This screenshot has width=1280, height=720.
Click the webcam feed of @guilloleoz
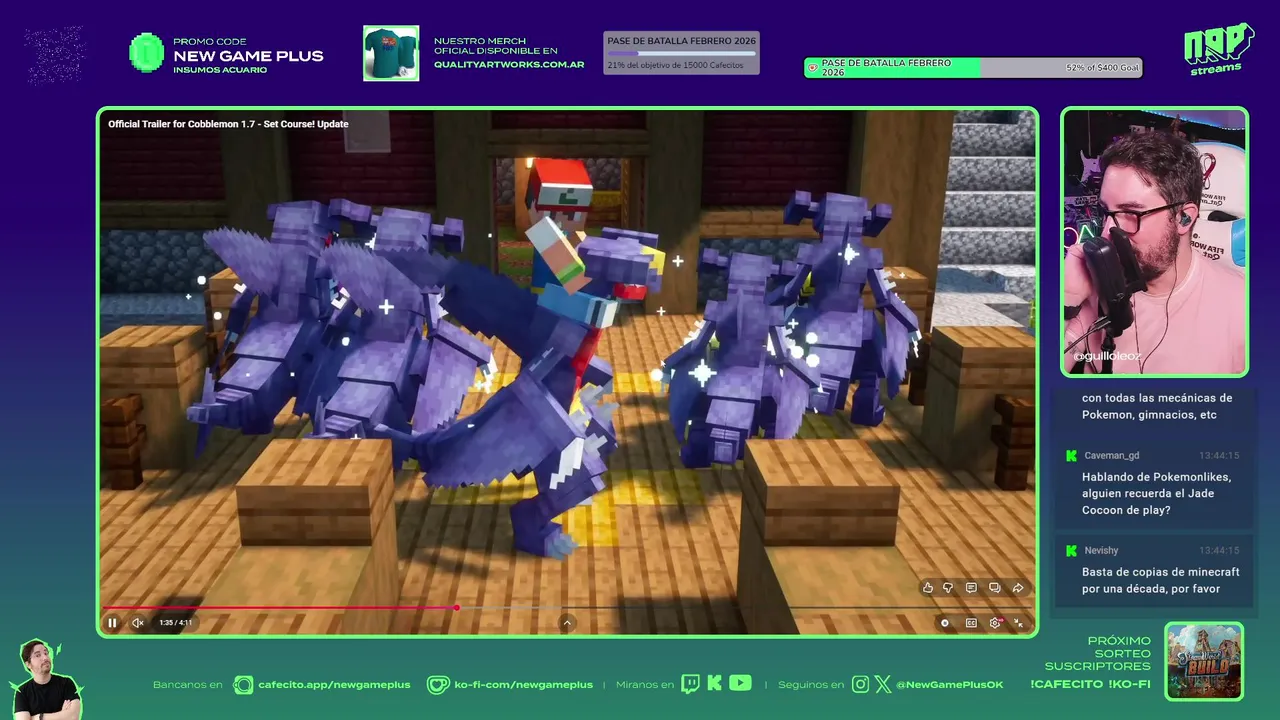point(1154,242)
